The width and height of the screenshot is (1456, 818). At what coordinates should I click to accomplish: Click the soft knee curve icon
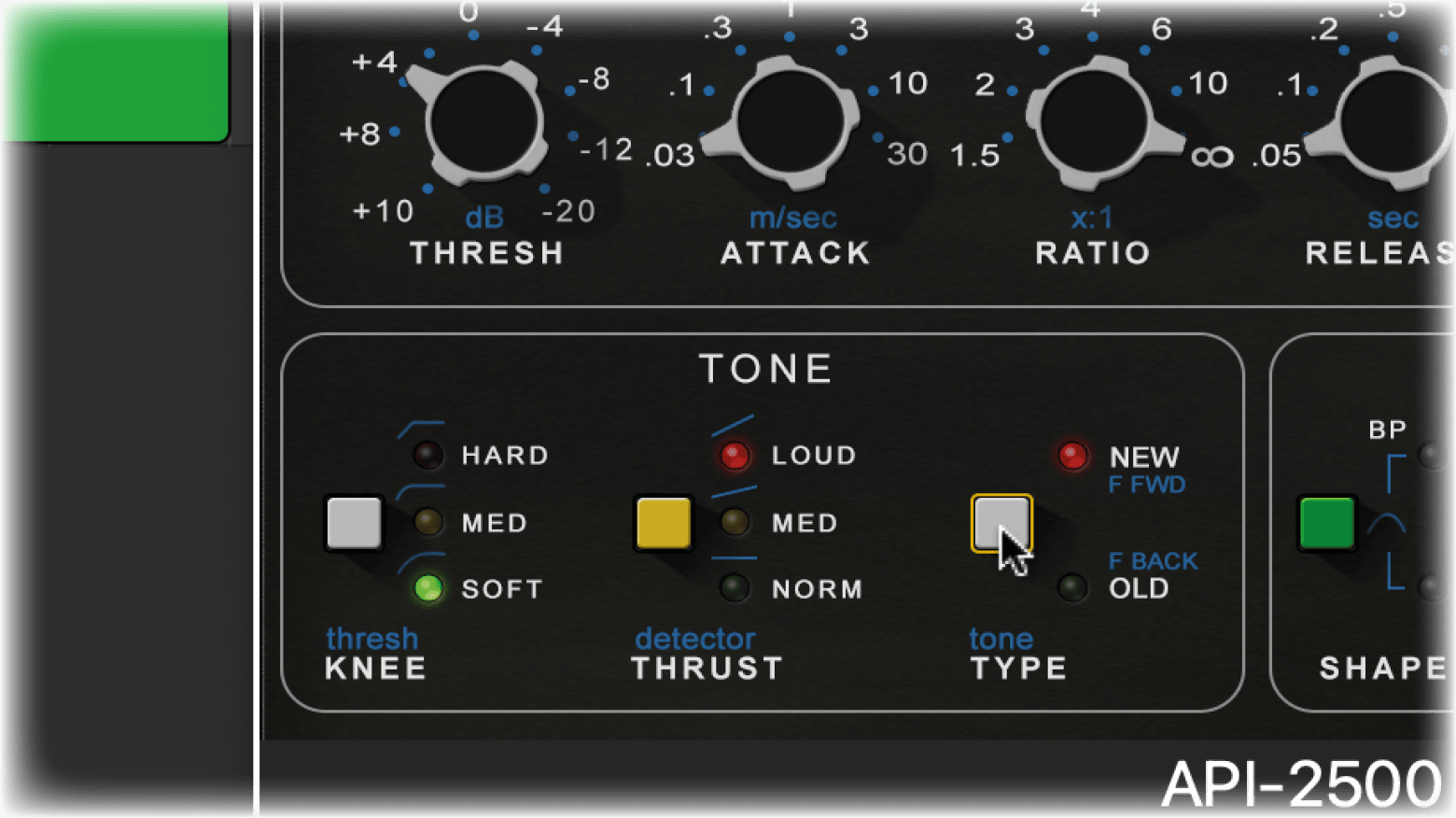[421, 563]
